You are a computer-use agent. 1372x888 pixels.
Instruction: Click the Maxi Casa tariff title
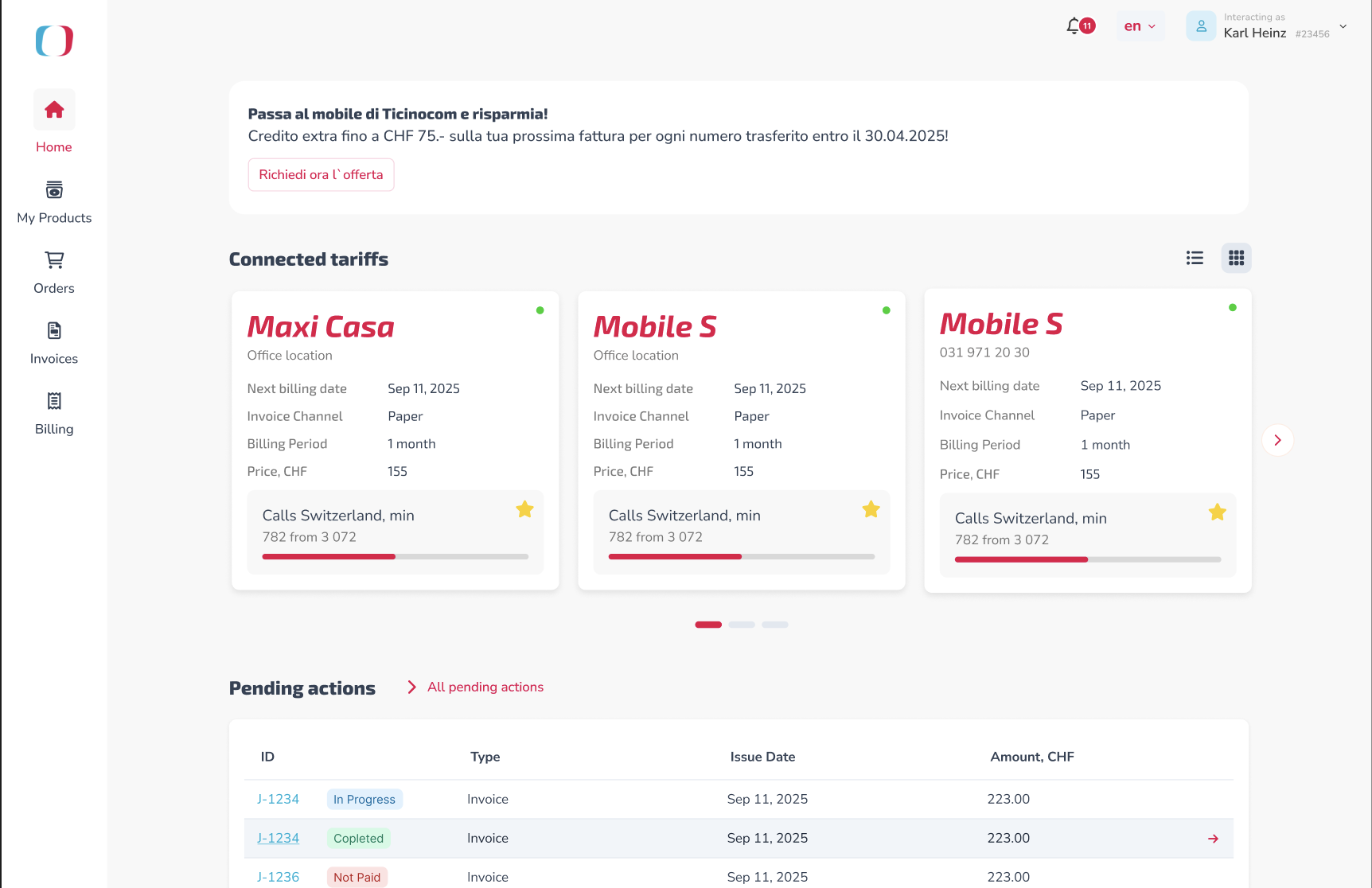point(321,326)
